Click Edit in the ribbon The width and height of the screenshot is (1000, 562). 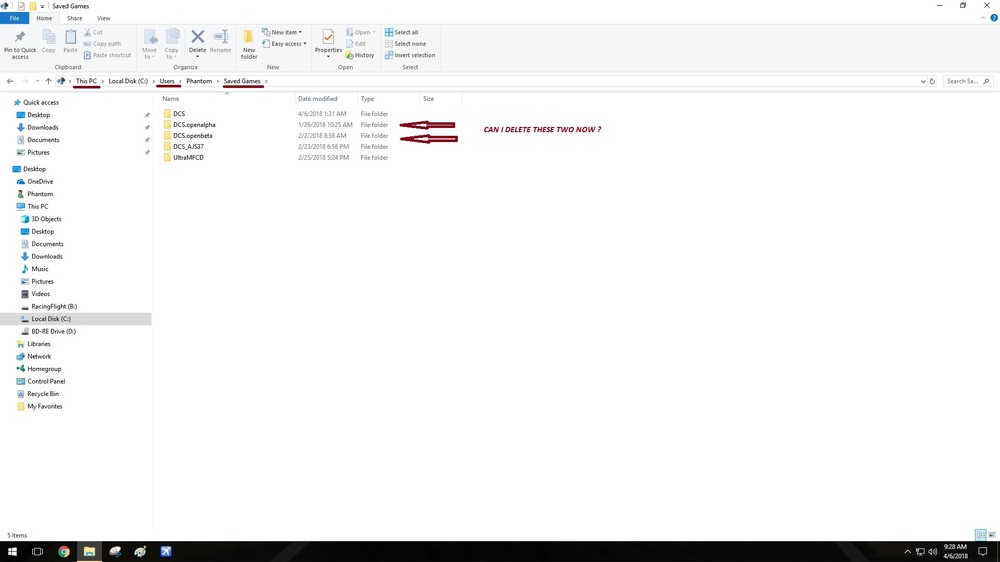[356, 44]
